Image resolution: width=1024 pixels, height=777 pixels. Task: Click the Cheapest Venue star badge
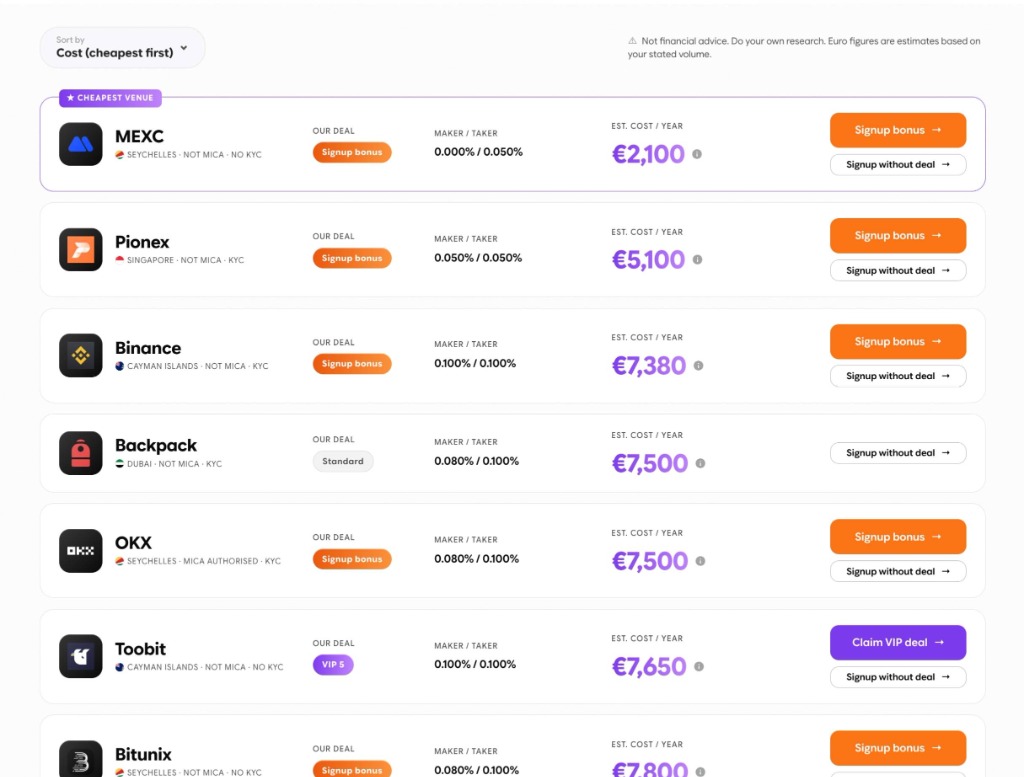pos(110,98)
